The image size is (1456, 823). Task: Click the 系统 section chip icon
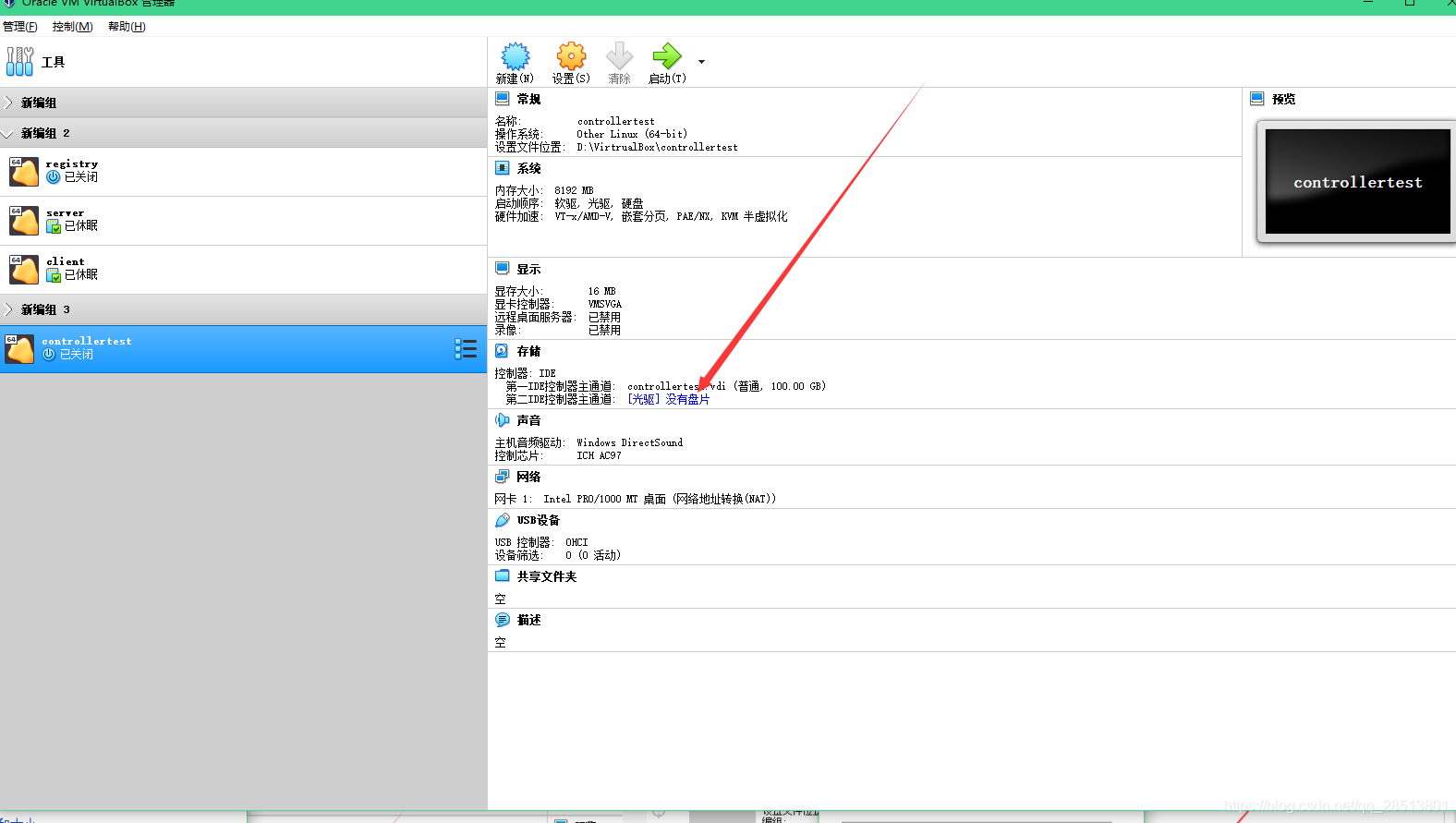tap(503, 168)
